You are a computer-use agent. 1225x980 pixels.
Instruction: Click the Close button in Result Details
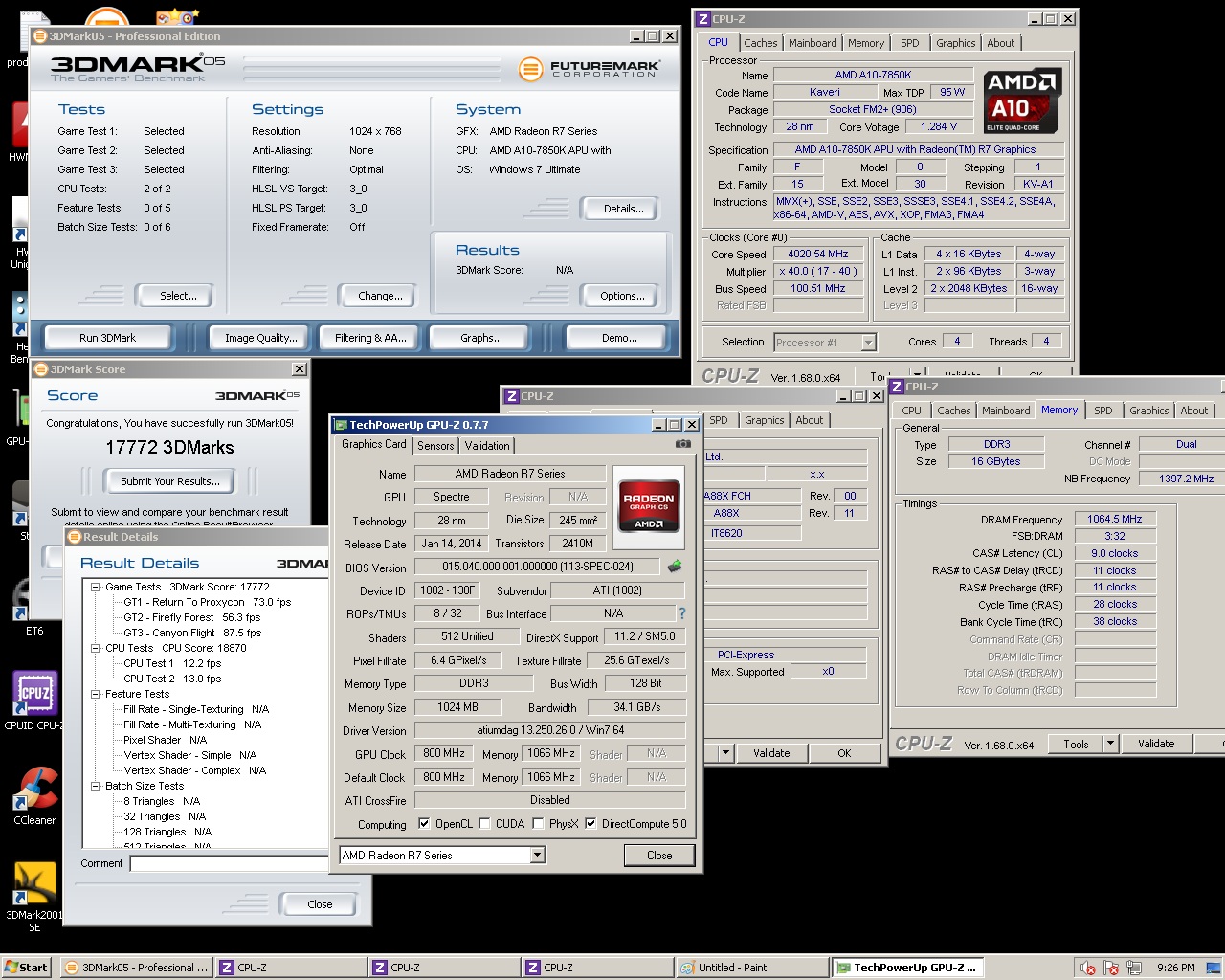click(x=320, y=904)
